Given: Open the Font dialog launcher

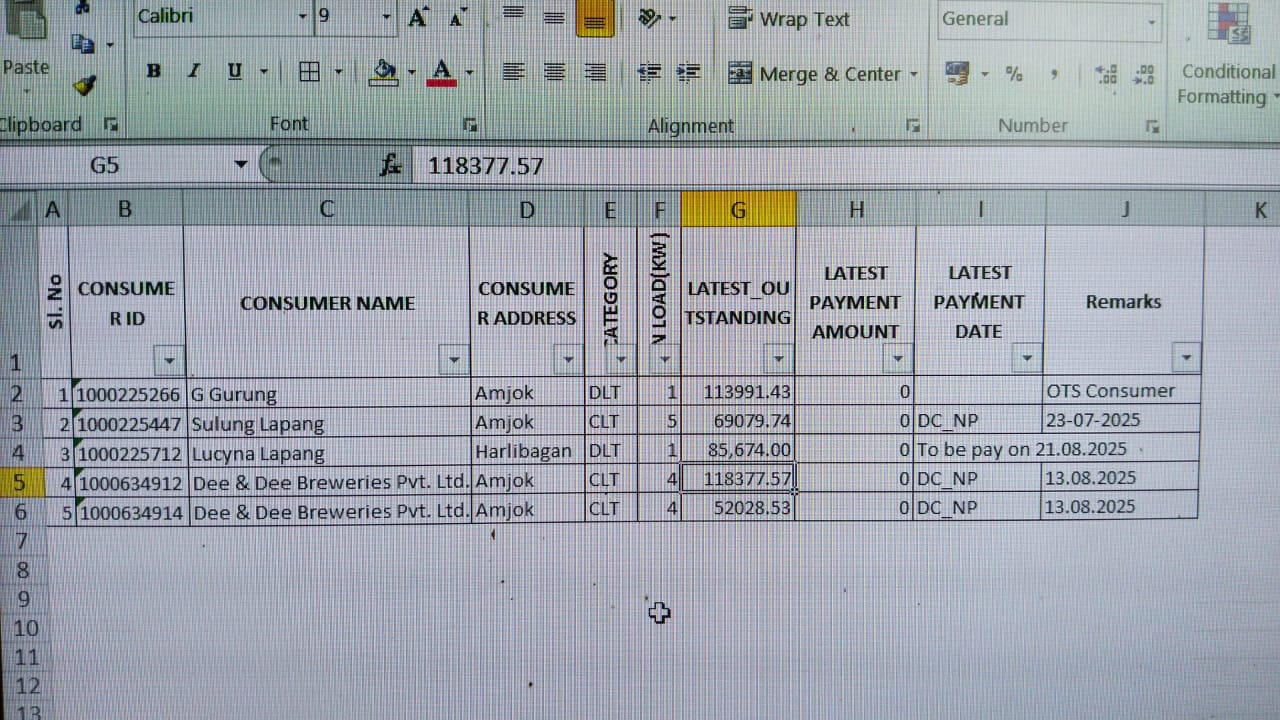Looking at the screenshot, I should point(470,124).
